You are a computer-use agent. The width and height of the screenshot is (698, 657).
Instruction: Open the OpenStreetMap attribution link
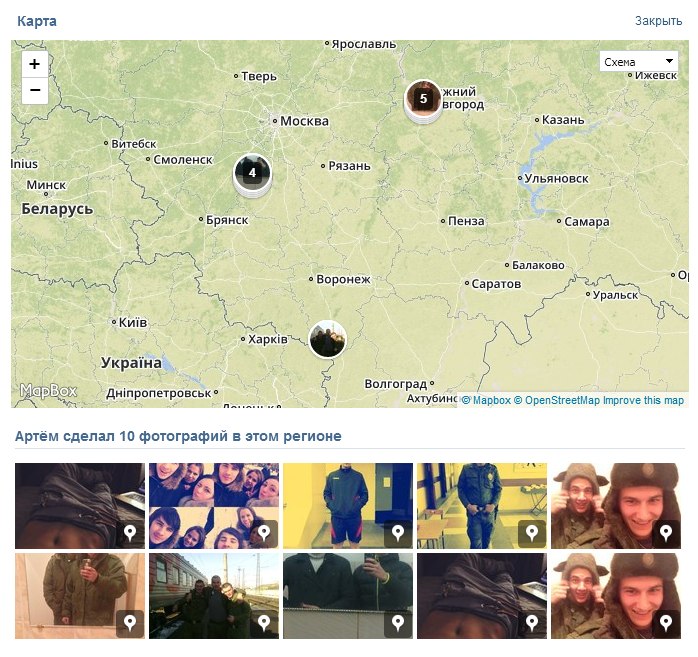[557, 400]
